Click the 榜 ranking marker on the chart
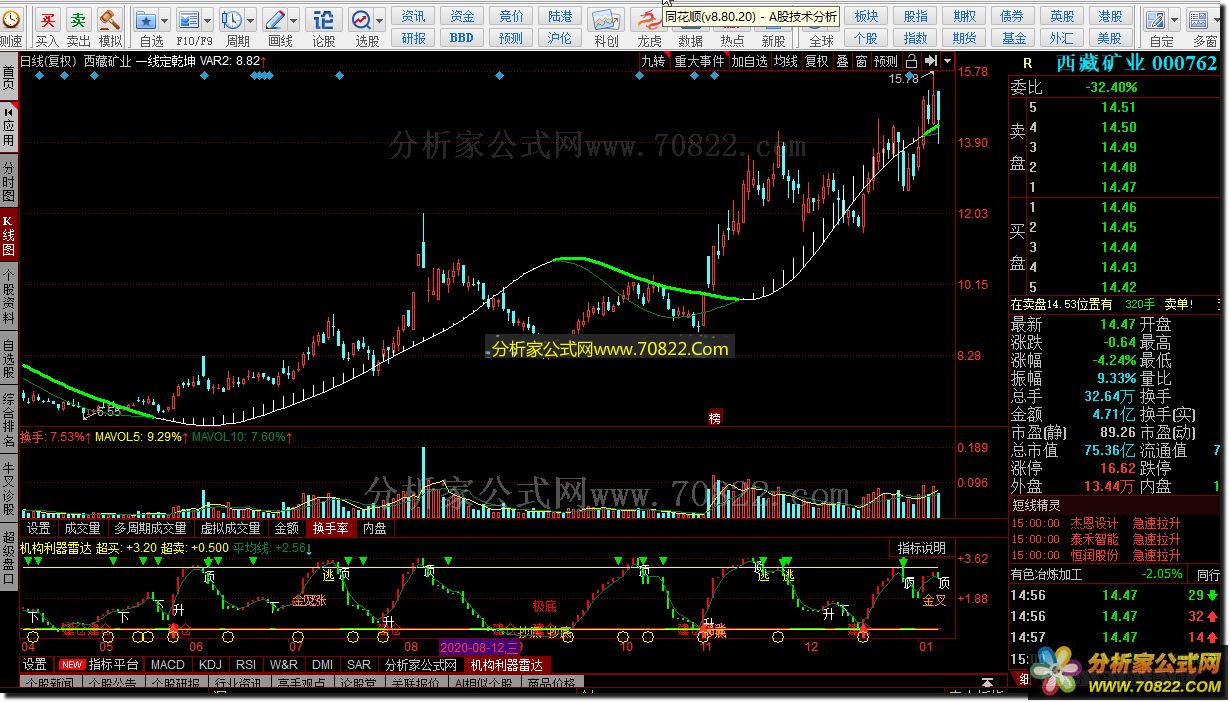This screenshot has height=702, width=1230. [x=714, y=418]
